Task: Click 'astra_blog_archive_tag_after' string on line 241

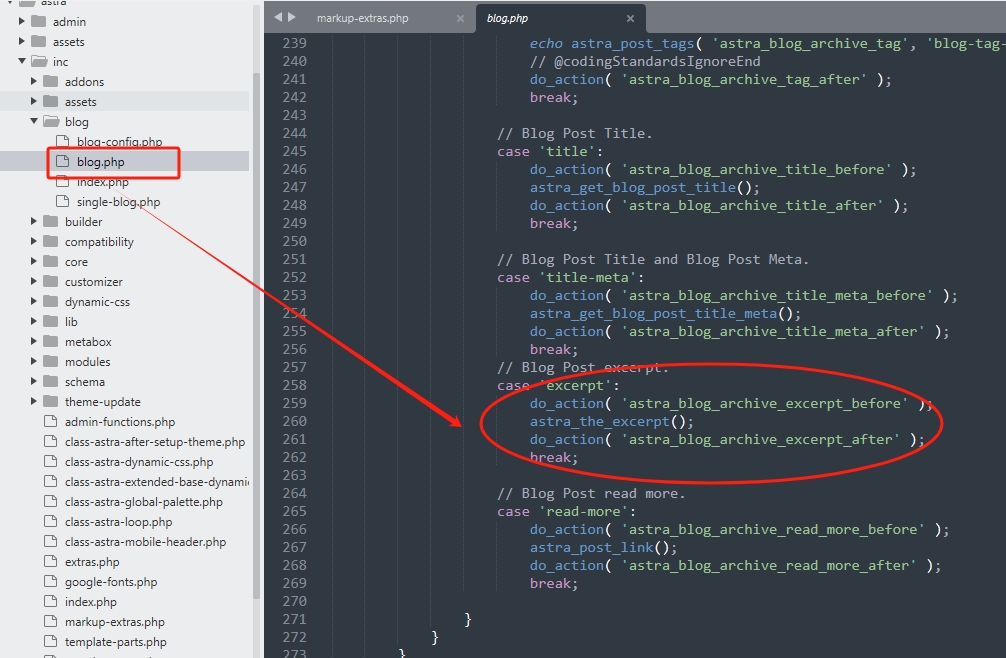Action: coord(744,79)
